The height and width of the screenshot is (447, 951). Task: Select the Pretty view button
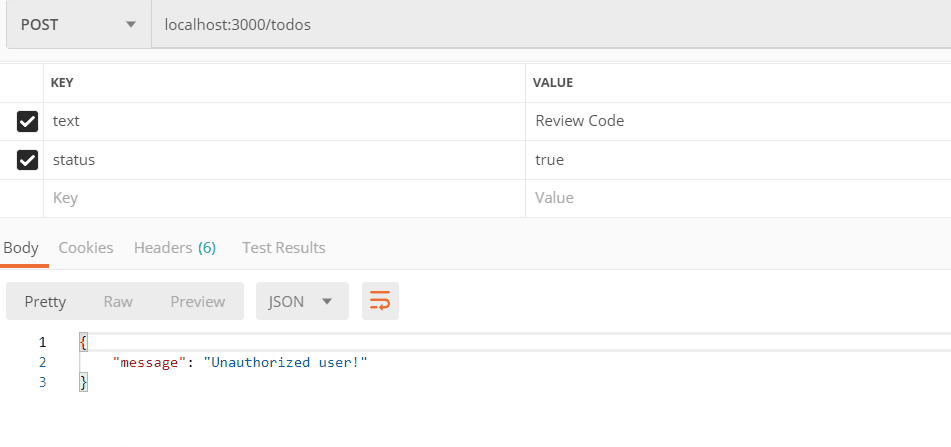45,301
